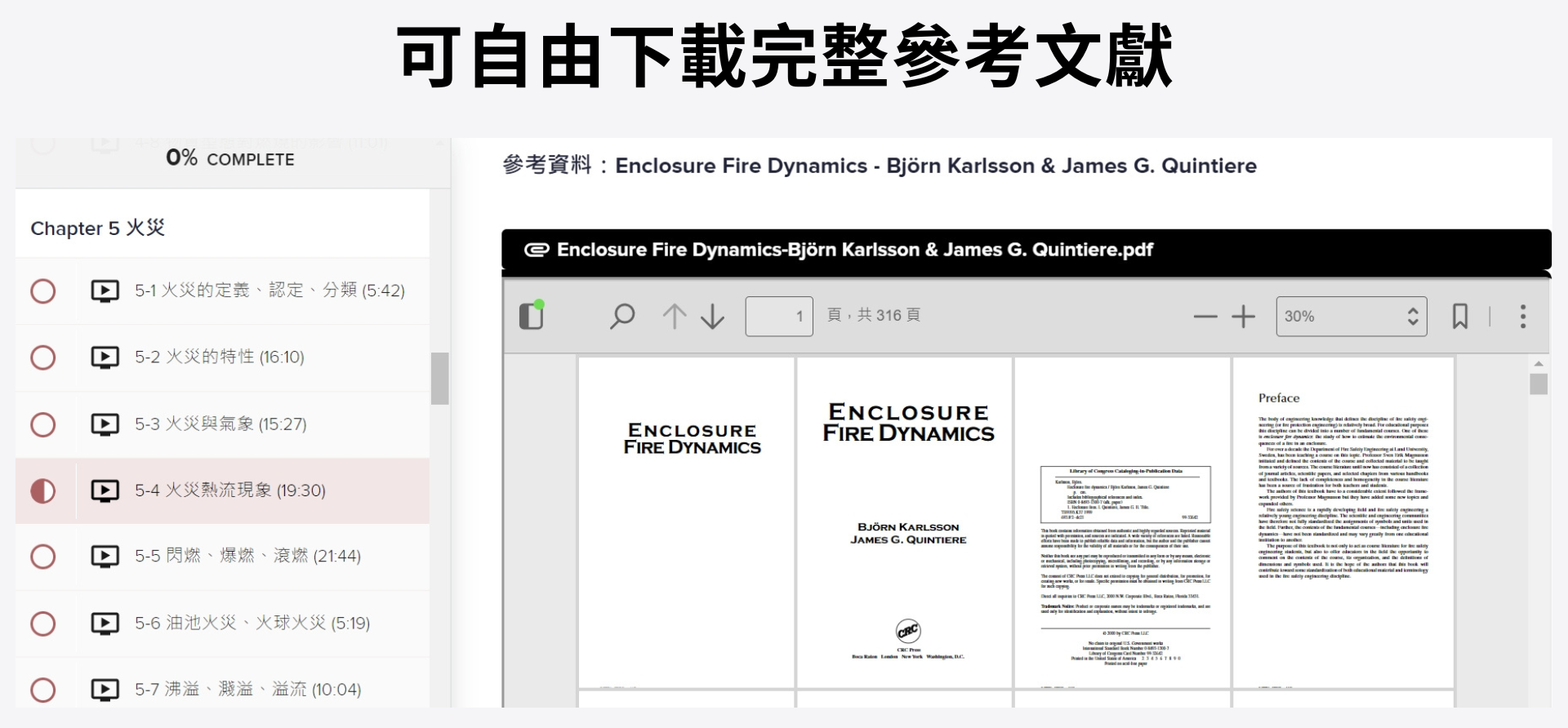1568x728 pixels.
Task: Select PDF title page with authors
Action: pyautogui.click(x=904, y=522)
